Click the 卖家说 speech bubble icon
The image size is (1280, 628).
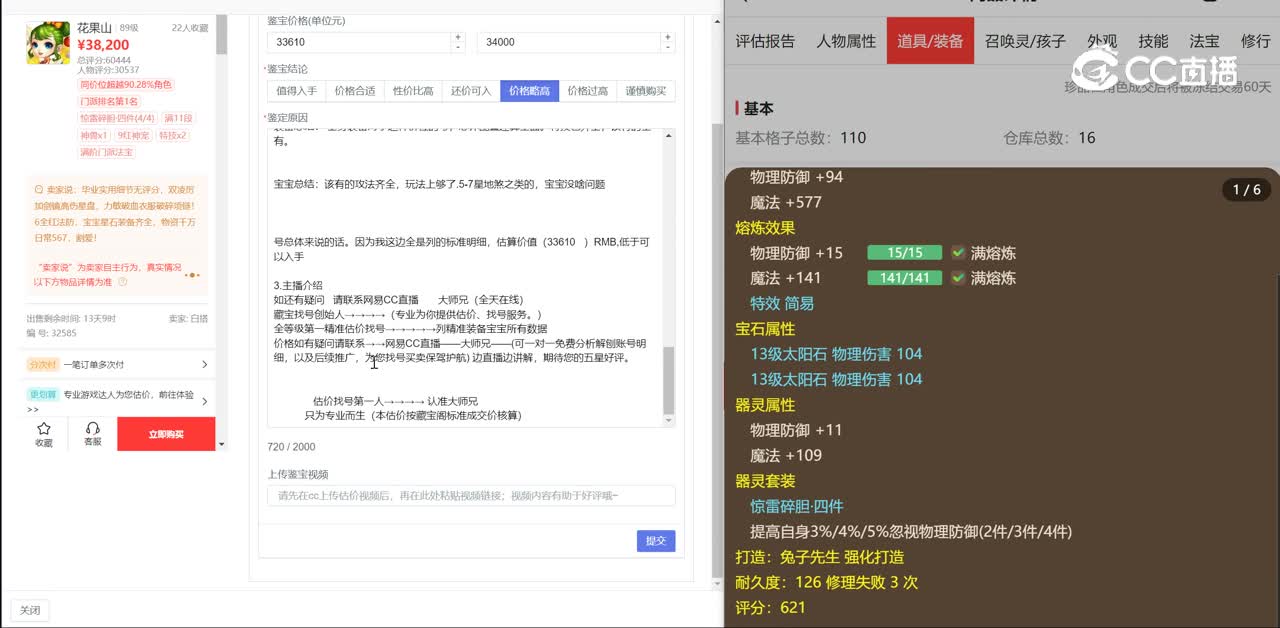tap(38, 189)
